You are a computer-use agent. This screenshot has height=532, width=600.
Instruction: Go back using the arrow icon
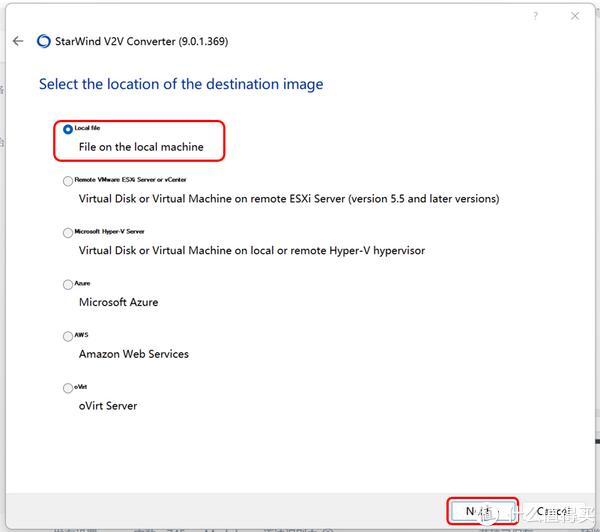pos(18,41)
